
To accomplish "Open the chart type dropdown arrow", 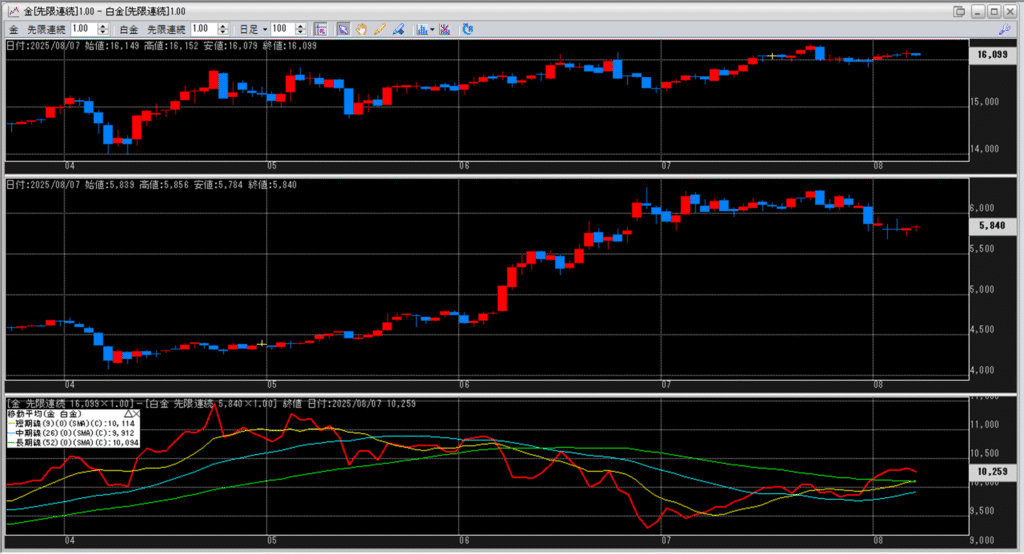I will click(432, 29).
